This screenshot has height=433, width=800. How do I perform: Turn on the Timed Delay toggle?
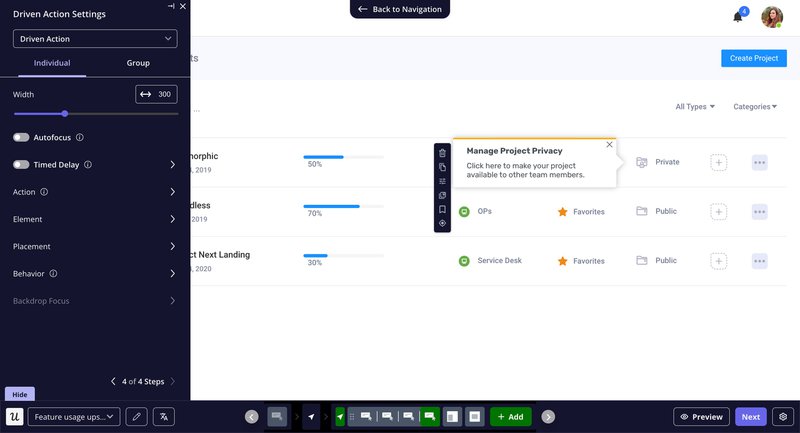point(21,164)
